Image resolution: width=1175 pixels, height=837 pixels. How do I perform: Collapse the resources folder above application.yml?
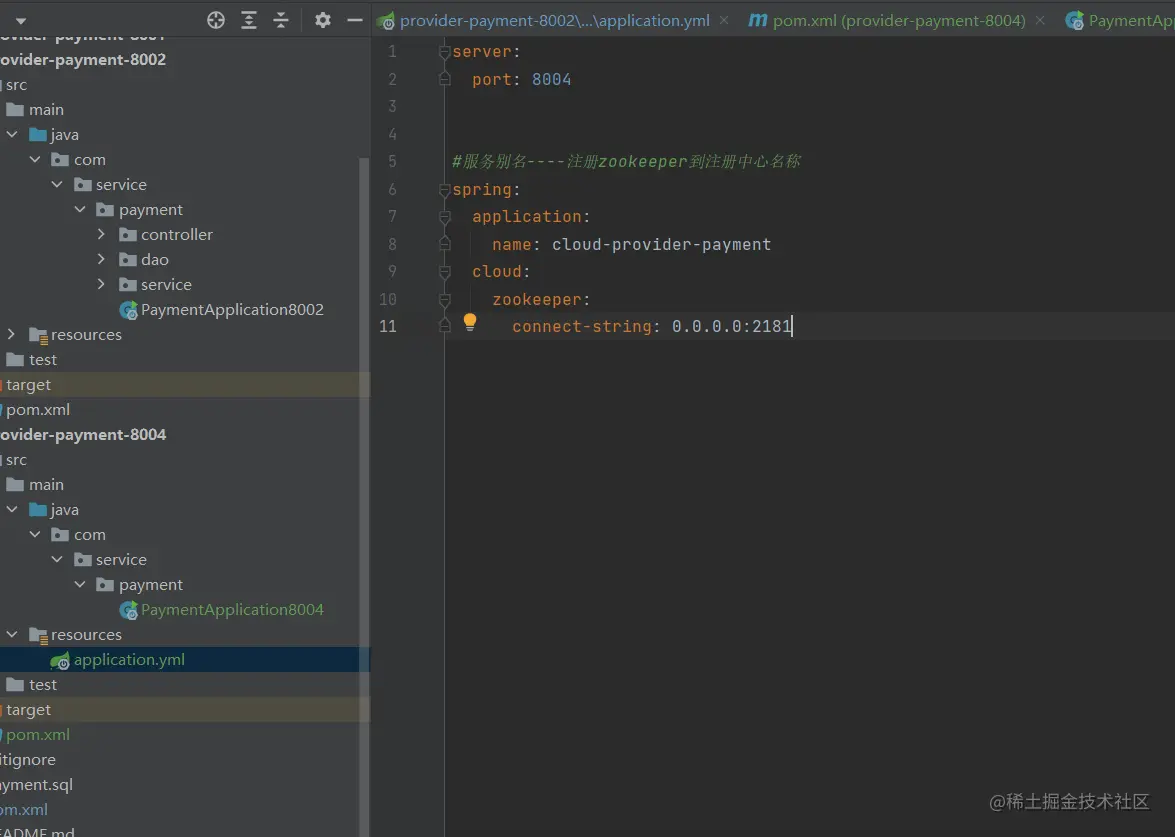(12, 634)
